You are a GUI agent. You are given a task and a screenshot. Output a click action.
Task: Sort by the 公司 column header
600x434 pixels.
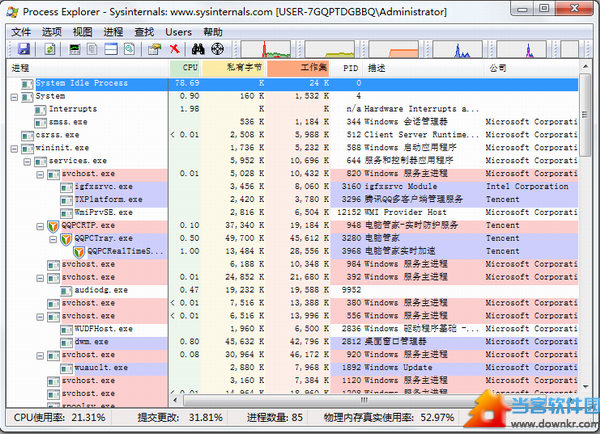pos(531,68)
